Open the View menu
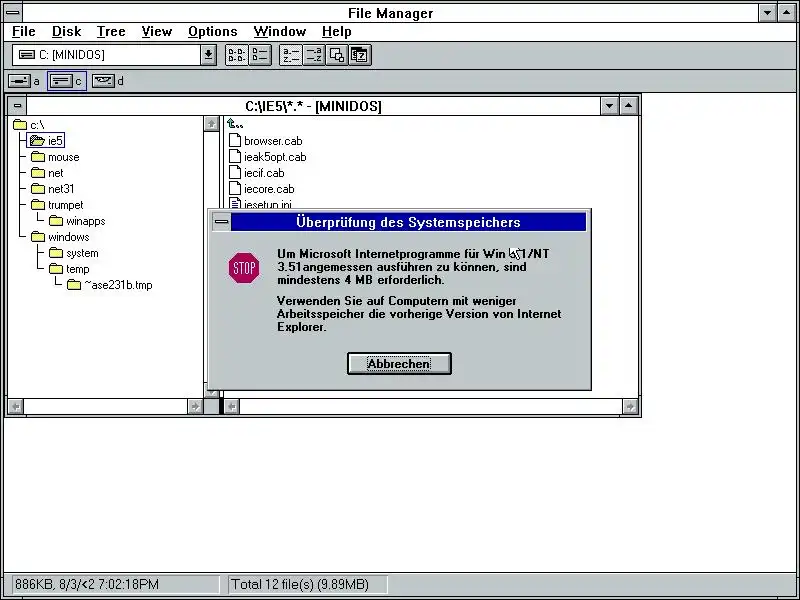800x600 pixels. (x=157, y=32)
